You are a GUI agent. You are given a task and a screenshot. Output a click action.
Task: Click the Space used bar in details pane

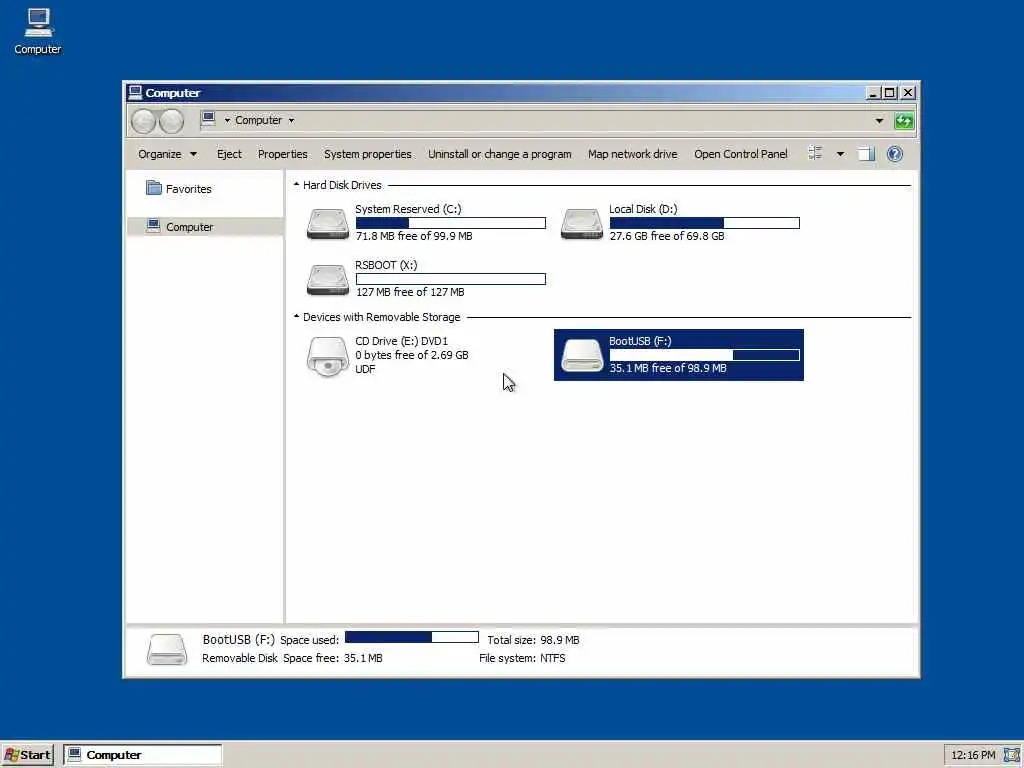coord(411,637)
